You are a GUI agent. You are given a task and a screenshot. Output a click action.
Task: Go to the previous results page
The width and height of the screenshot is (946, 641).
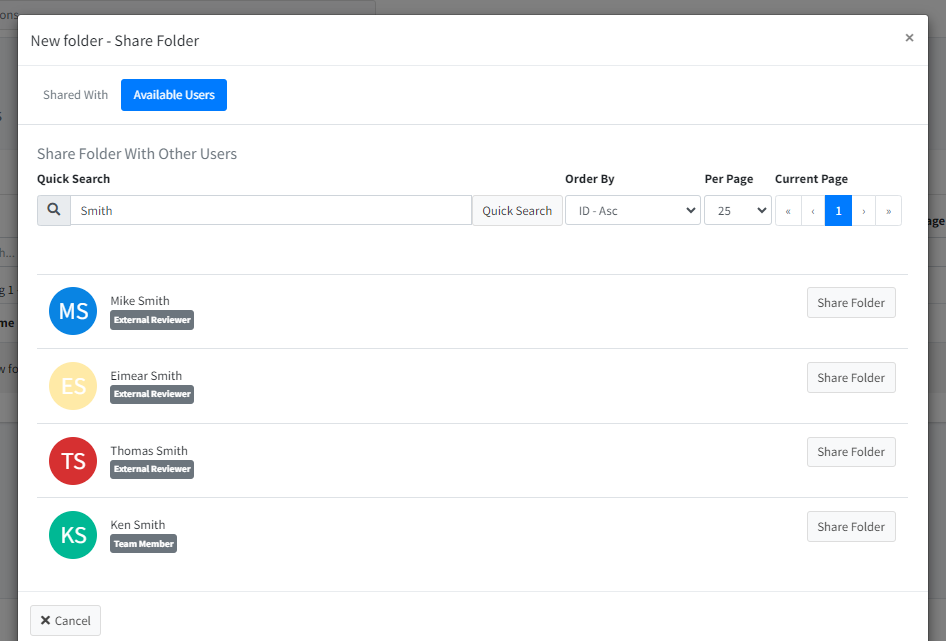[x=813, y=211]
